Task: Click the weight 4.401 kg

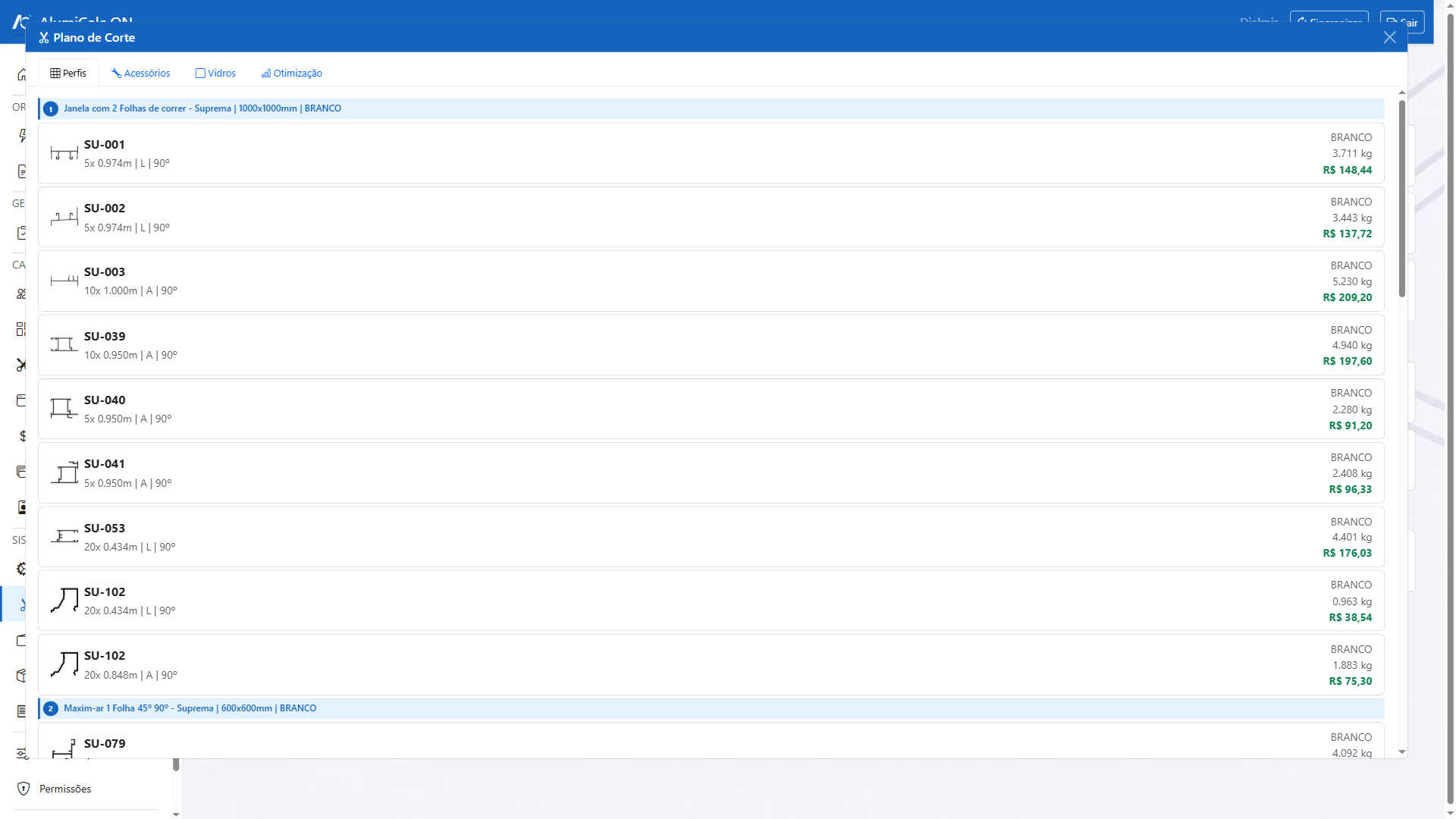Action: tap(1352, 538)
